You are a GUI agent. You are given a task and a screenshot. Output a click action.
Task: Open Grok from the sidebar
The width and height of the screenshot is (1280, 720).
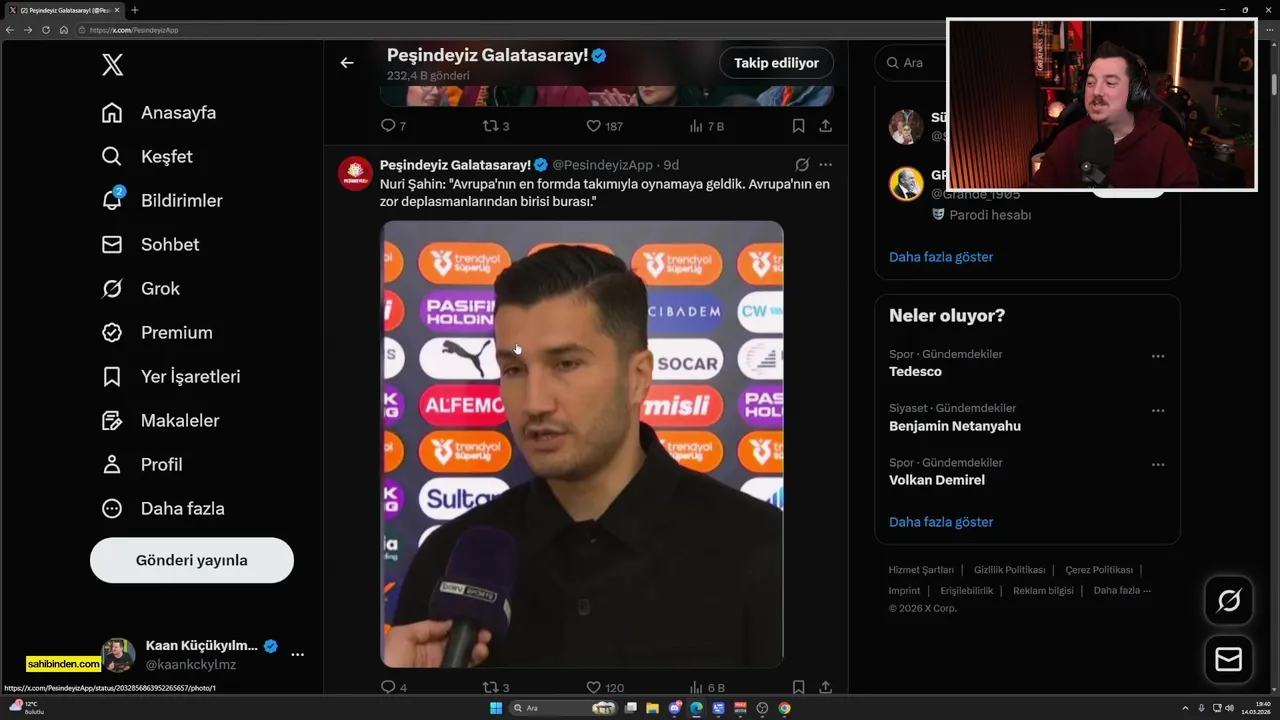coord(141,289)
